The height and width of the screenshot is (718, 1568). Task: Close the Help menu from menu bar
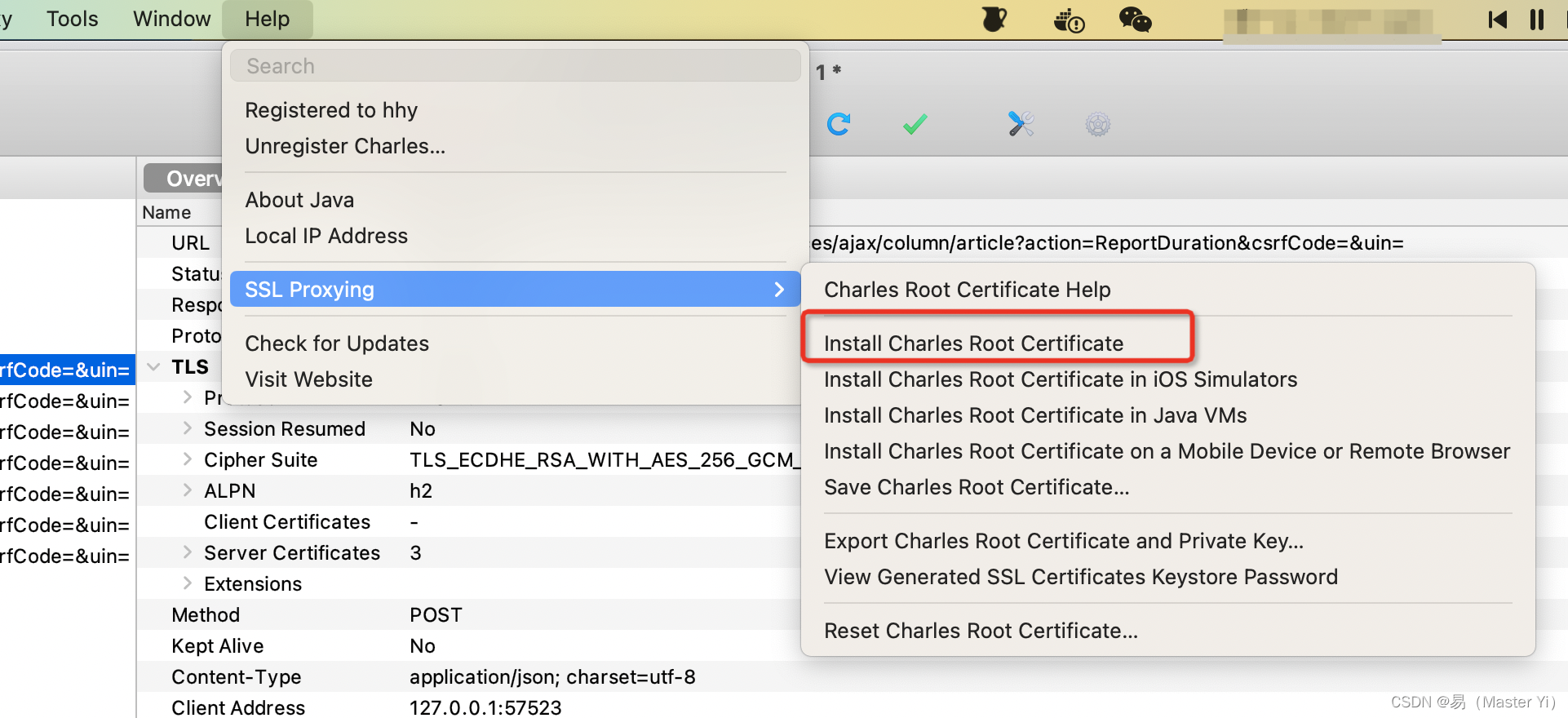click(268, 19)
